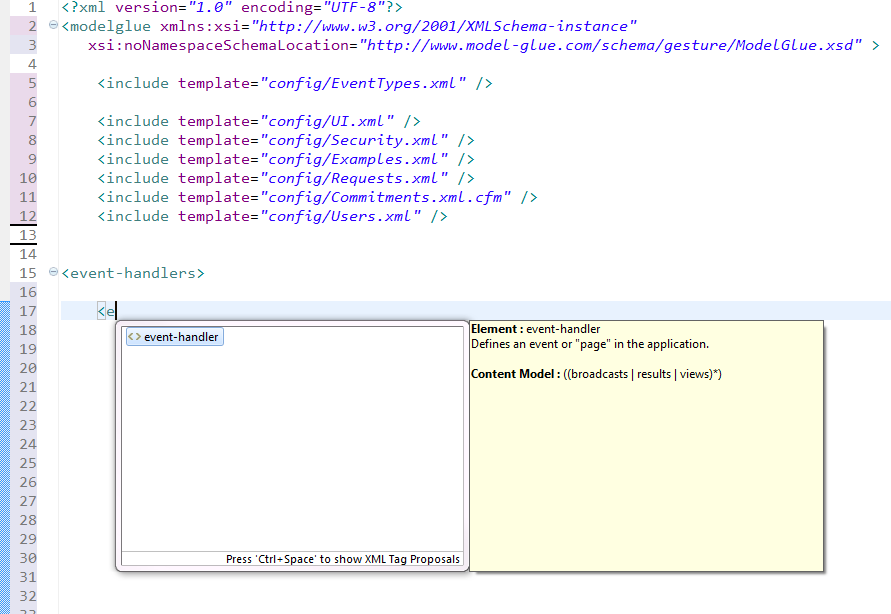Click the config/Security.xml template value
The image size is (891, 614).
(354, 140)
